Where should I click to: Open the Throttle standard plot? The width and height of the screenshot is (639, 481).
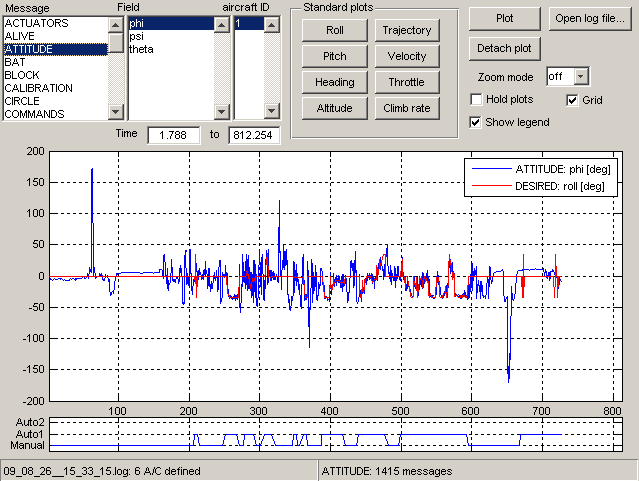coord(407,82)
